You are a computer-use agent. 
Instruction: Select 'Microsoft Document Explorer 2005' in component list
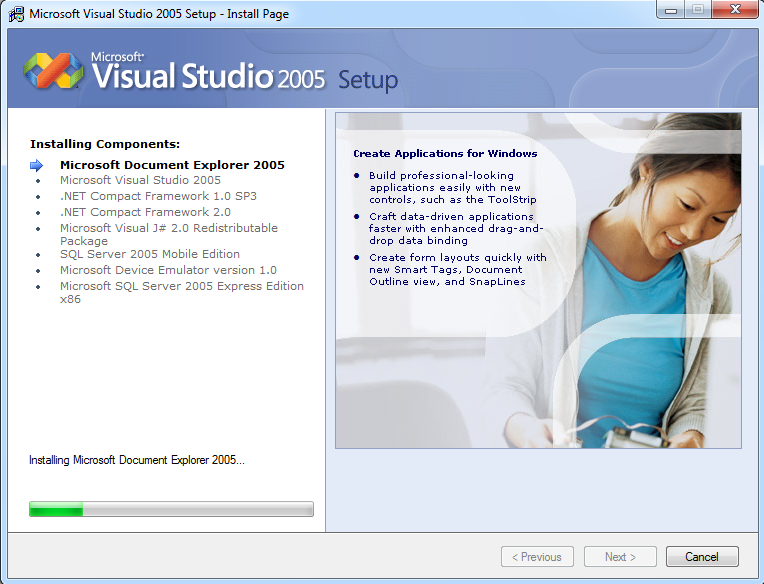pyautogui.click(x=172, y=165)
